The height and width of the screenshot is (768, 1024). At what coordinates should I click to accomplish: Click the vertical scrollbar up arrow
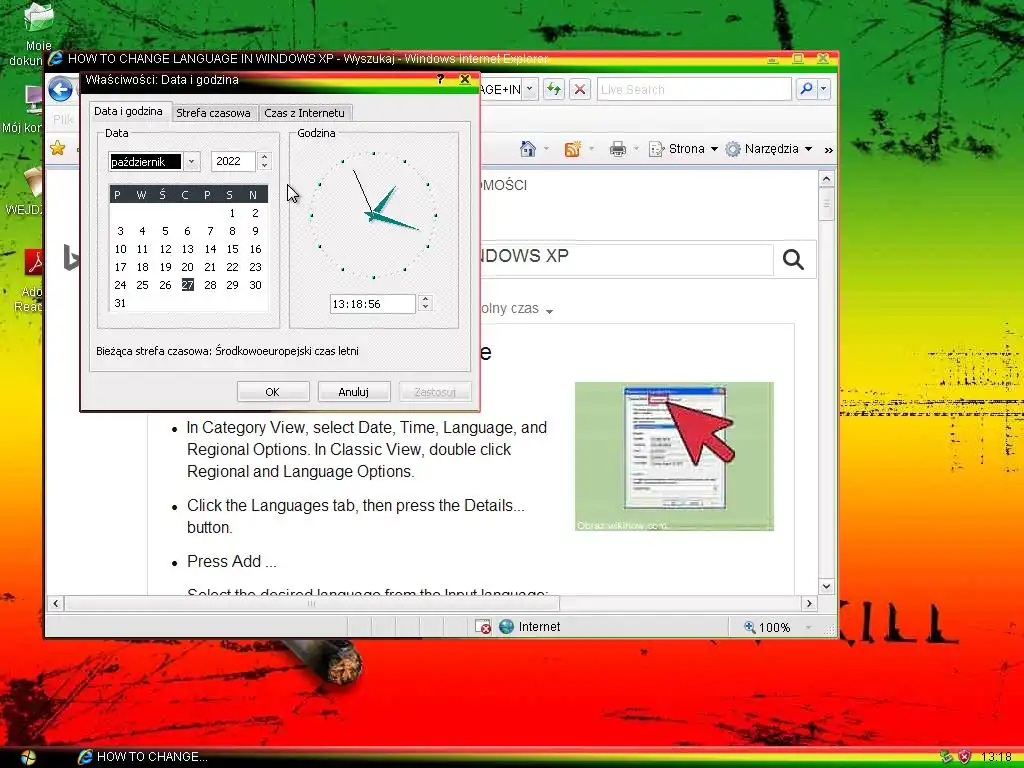(x=827, y=179)
